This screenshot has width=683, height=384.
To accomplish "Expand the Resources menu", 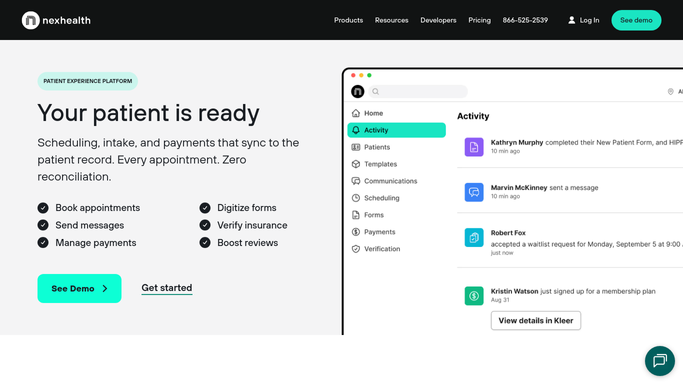I will [391, 20].
